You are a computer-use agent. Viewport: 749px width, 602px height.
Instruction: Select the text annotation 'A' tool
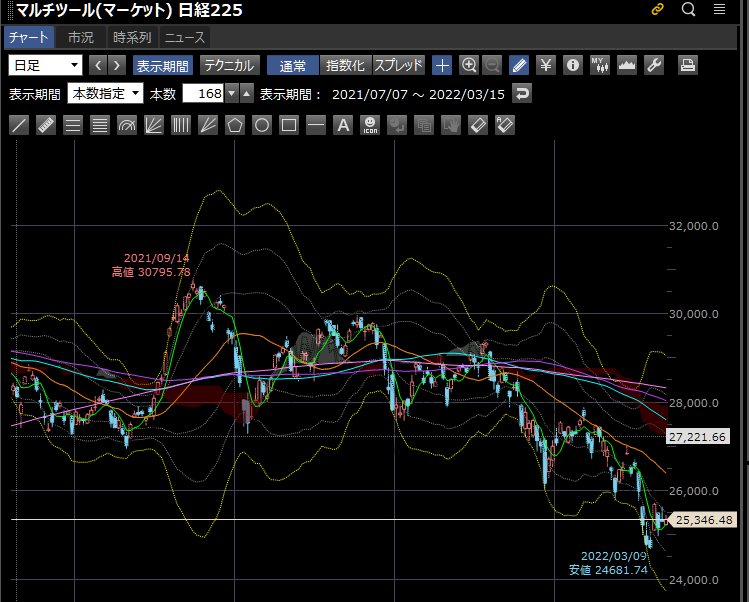343,125
